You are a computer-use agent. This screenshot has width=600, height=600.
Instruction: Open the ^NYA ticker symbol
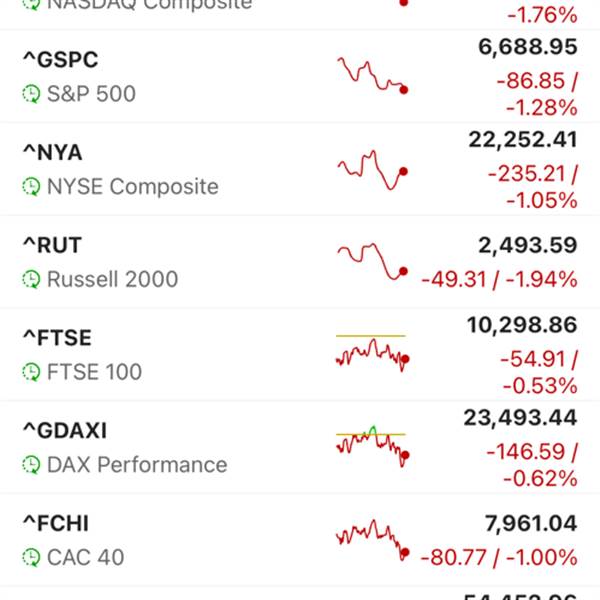52,153
